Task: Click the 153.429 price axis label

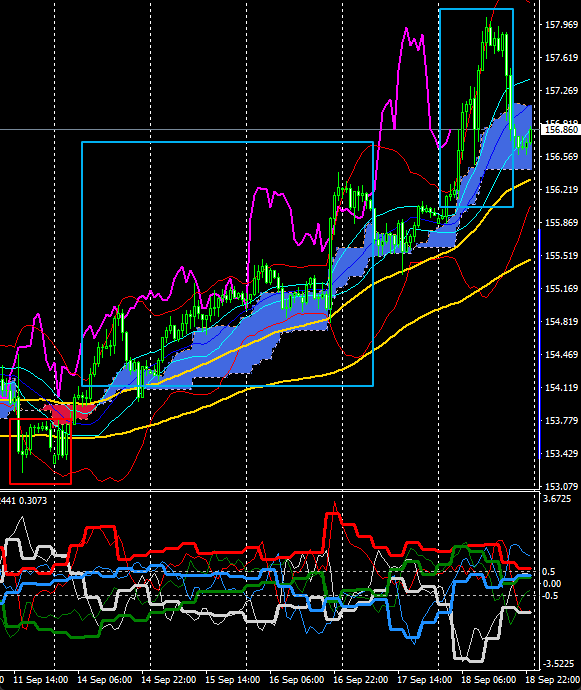Action: point(561,454)
